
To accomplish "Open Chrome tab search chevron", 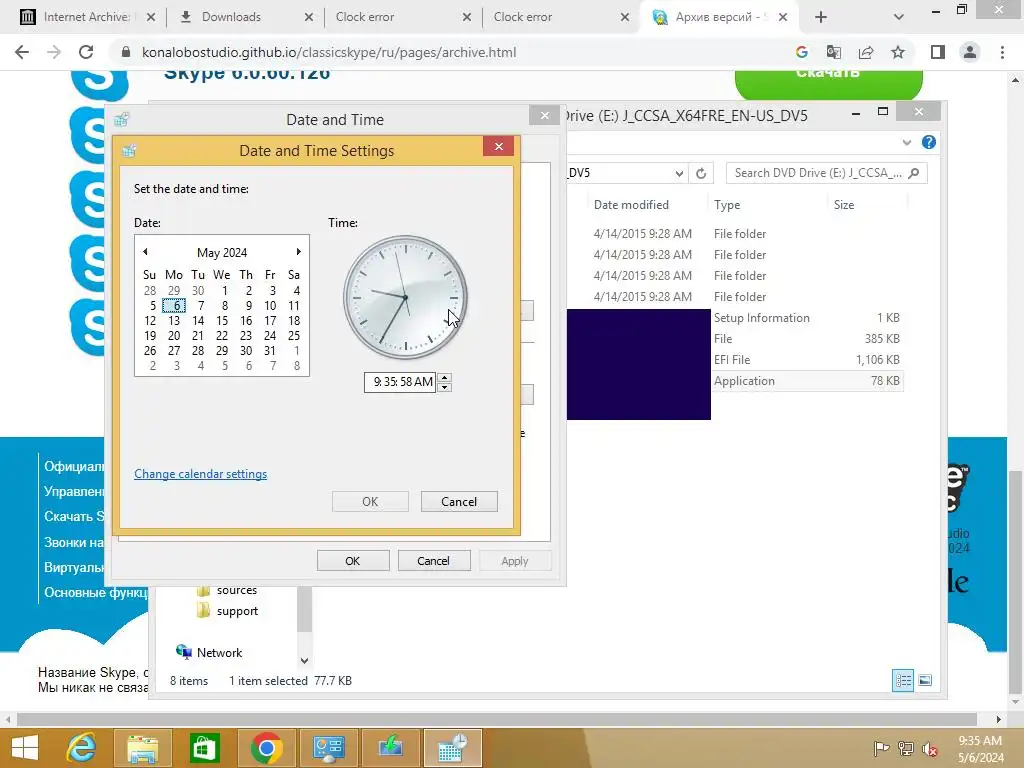I will (x=899, y=17).
